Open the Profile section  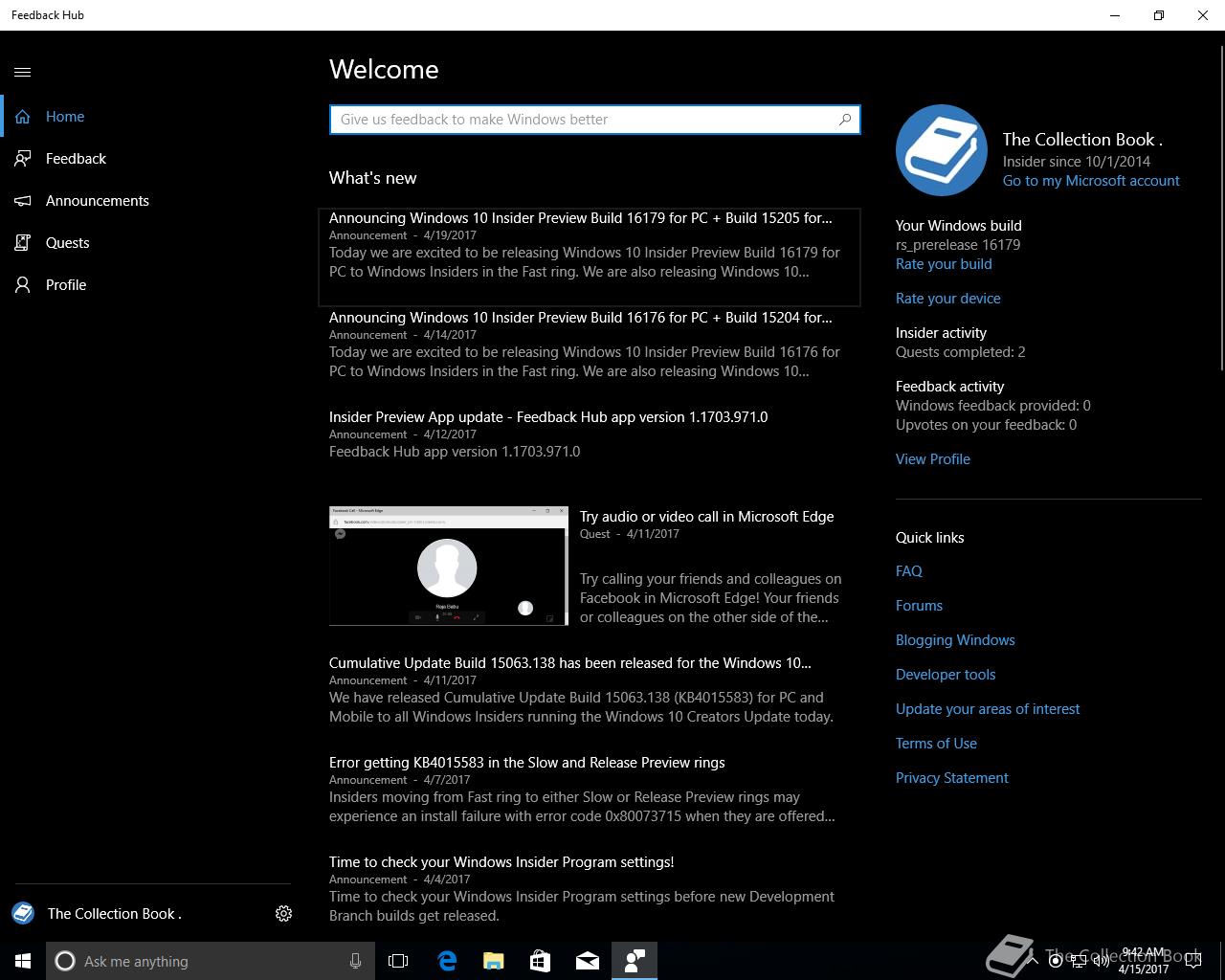(153, 285)
